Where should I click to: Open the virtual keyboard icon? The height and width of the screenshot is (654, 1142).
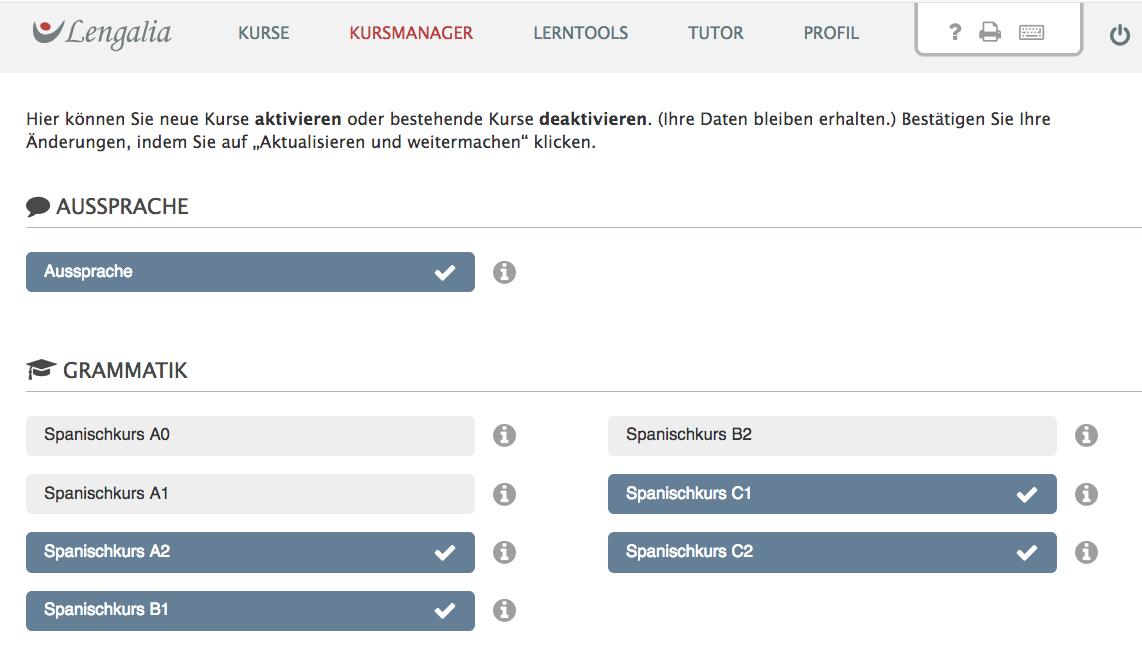[1031, 33]
